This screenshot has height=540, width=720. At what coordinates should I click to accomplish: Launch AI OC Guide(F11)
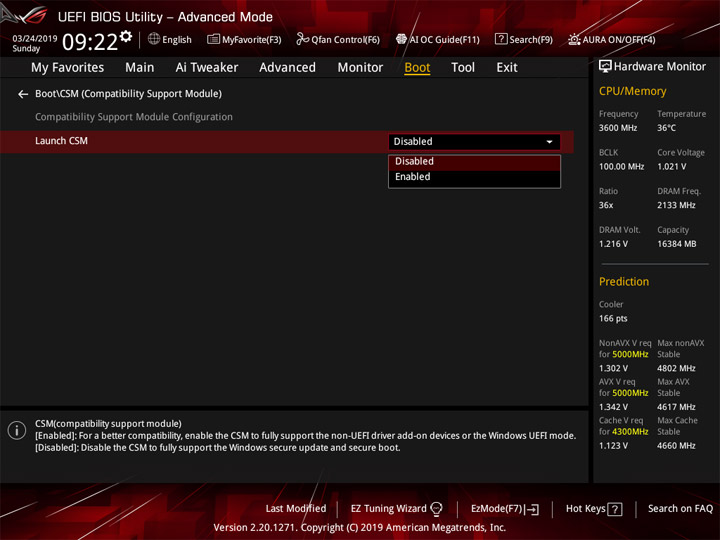click(438, 39)
